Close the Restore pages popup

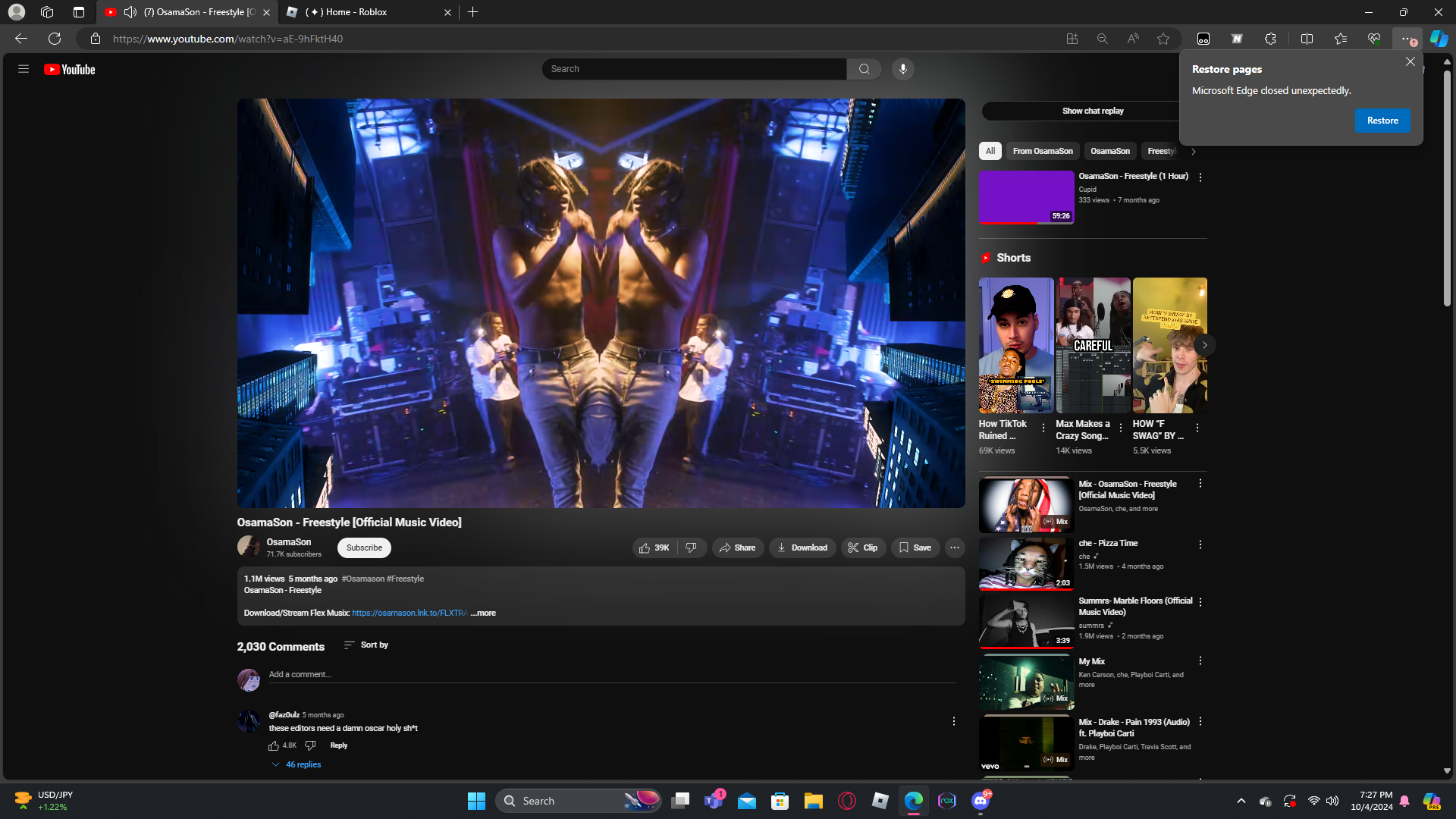(1410, 62)
